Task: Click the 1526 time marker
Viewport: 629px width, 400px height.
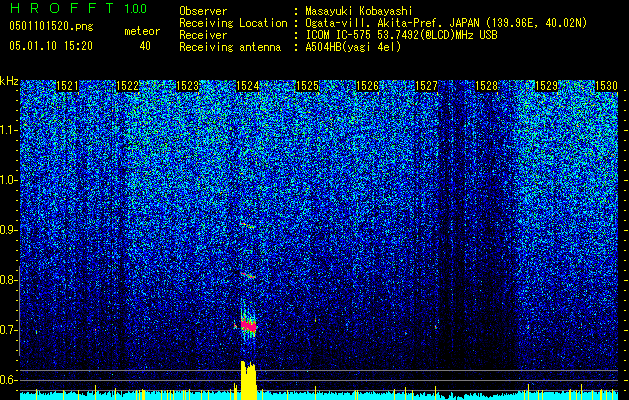Action: 367,86
